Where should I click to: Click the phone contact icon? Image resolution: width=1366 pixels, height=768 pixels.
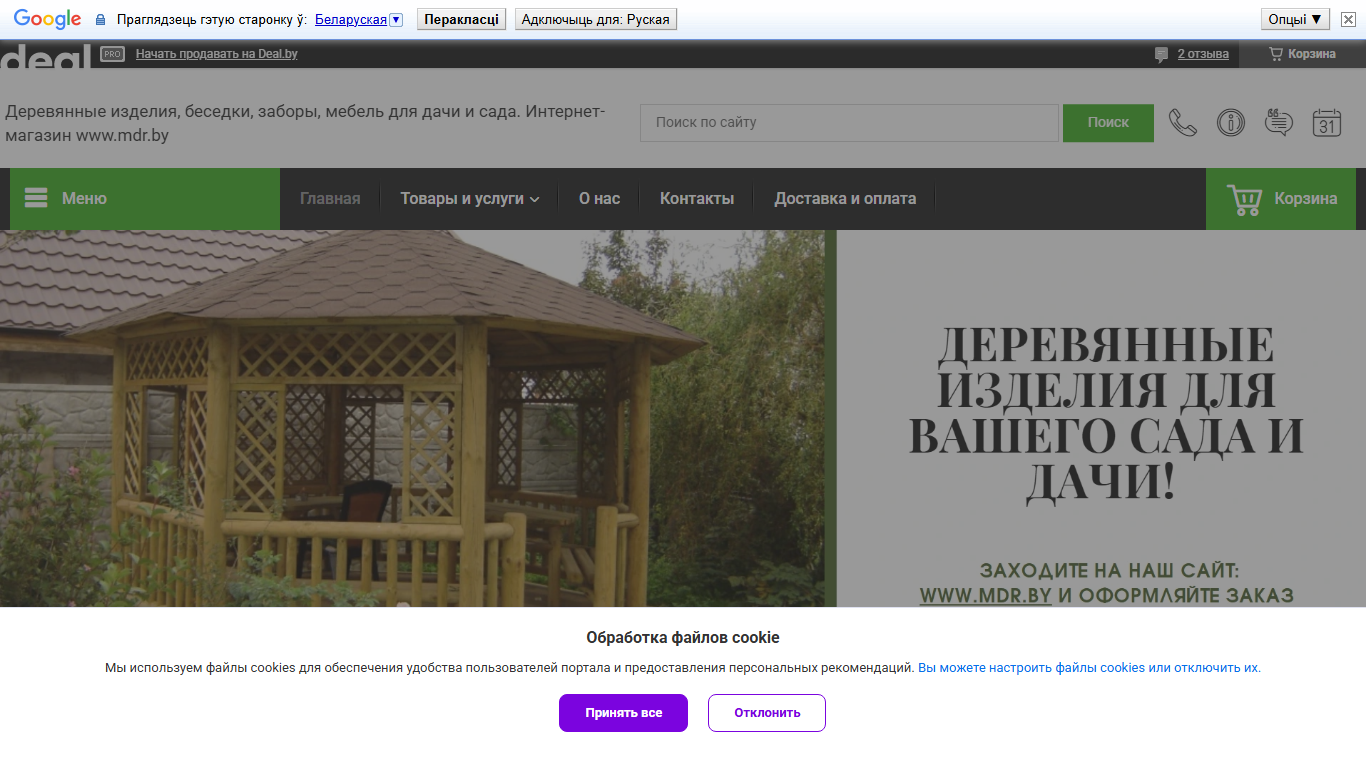click(x=1183, y=123)
